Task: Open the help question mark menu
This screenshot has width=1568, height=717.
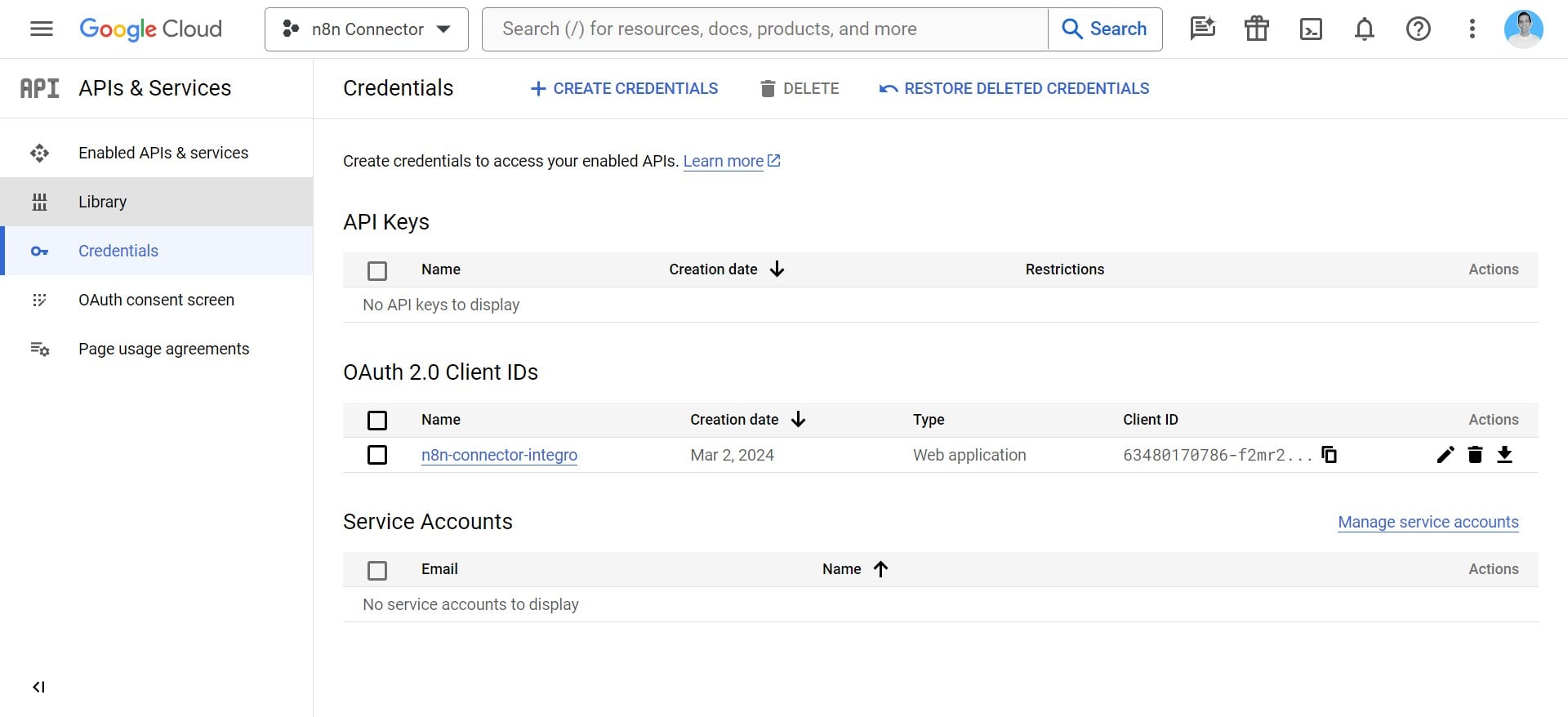Action: 1418,29
